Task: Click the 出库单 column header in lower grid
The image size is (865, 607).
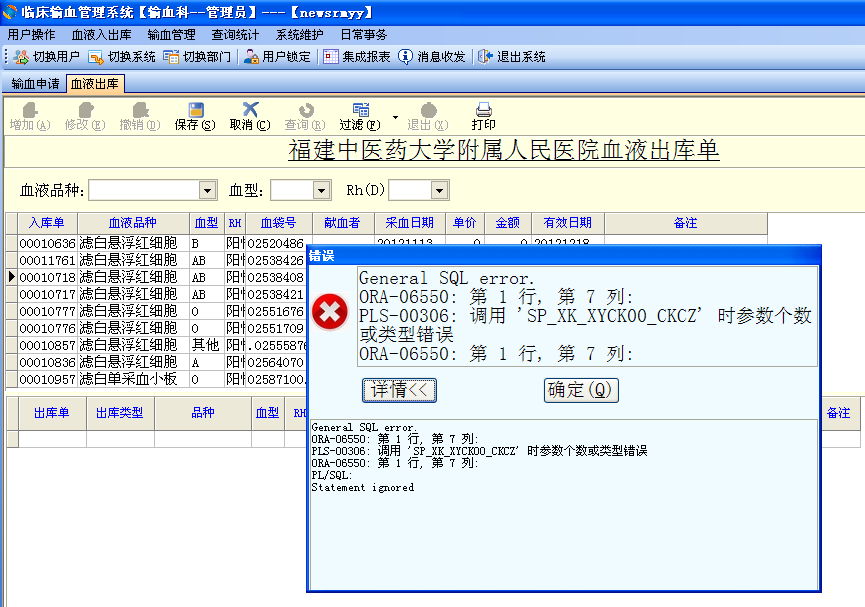Action: pyautogui.click(x=52, y=413)
